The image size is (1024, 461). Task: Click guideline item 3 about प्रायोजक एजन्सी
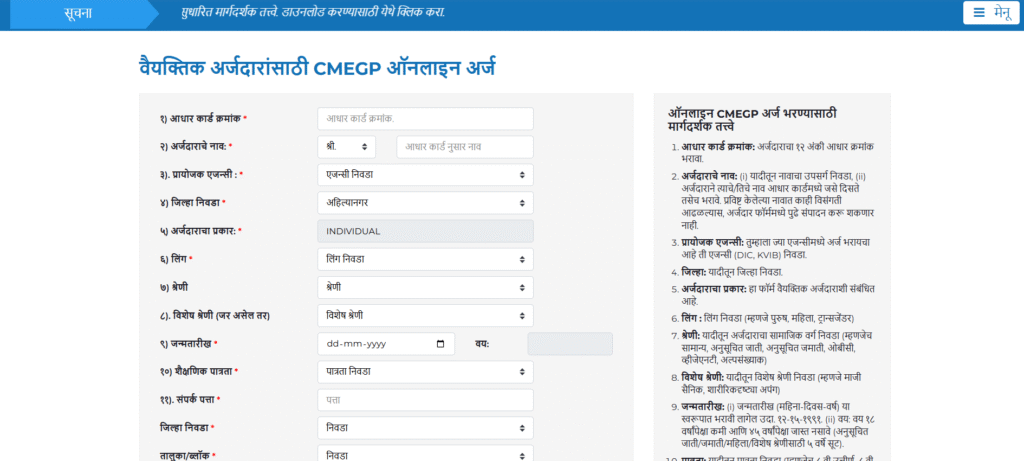coord(777,248)
